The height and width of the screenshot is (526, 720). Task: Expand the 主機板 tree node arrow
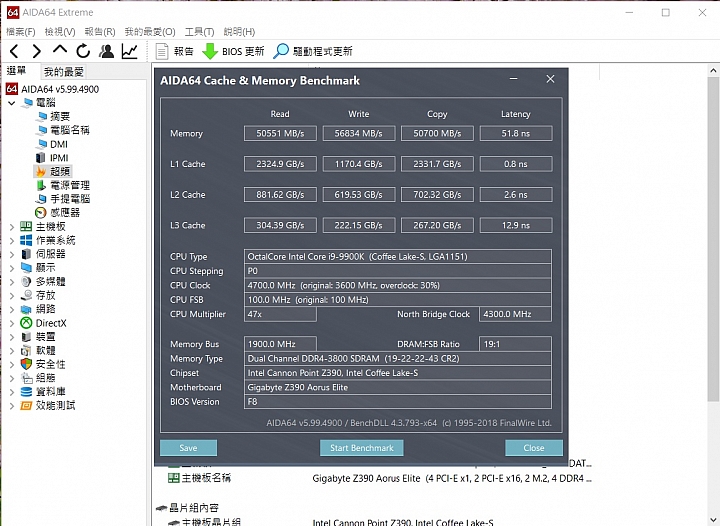click(12, 226)
